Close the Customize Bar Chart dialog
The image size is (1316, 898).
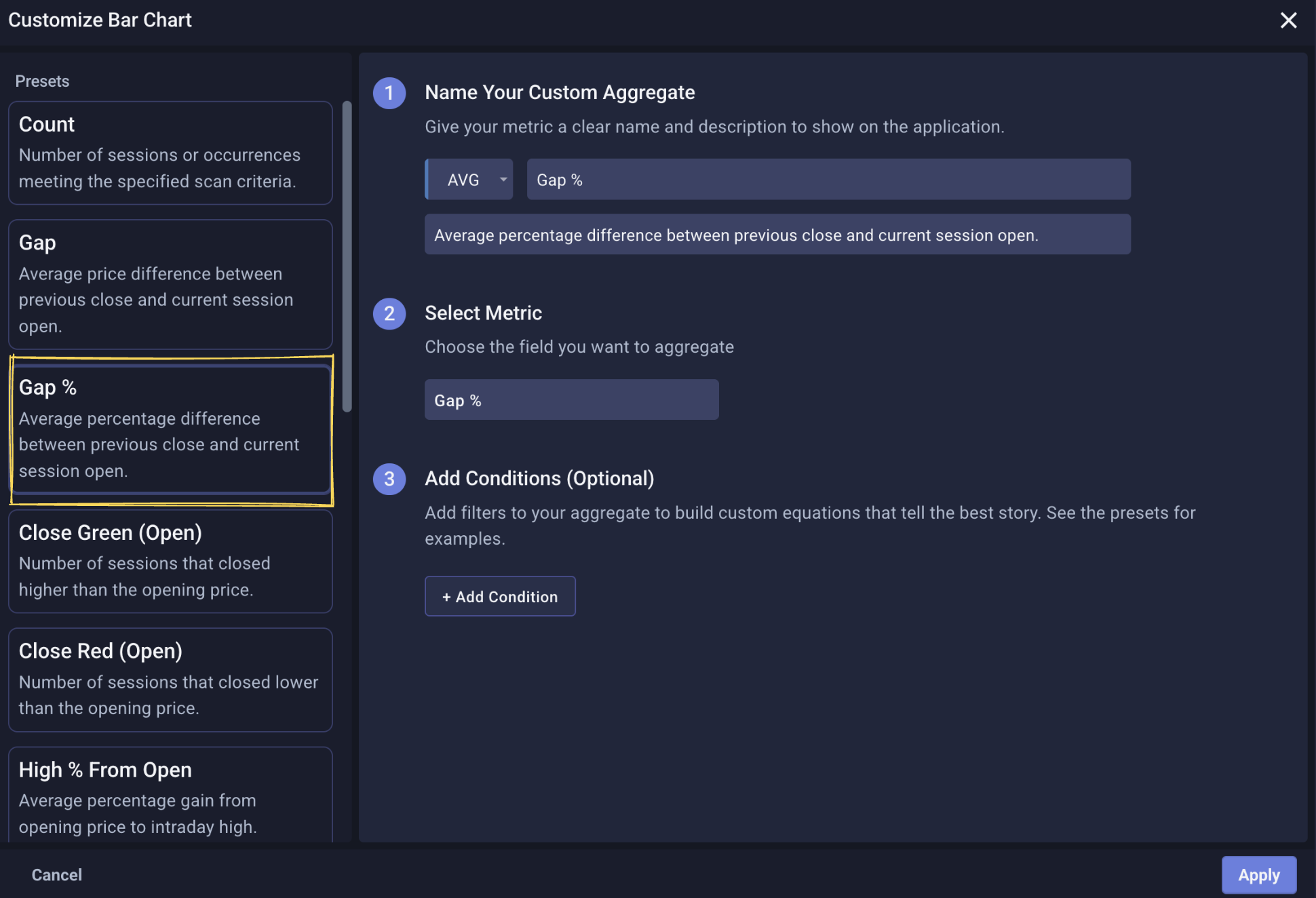coord(1288,20)
